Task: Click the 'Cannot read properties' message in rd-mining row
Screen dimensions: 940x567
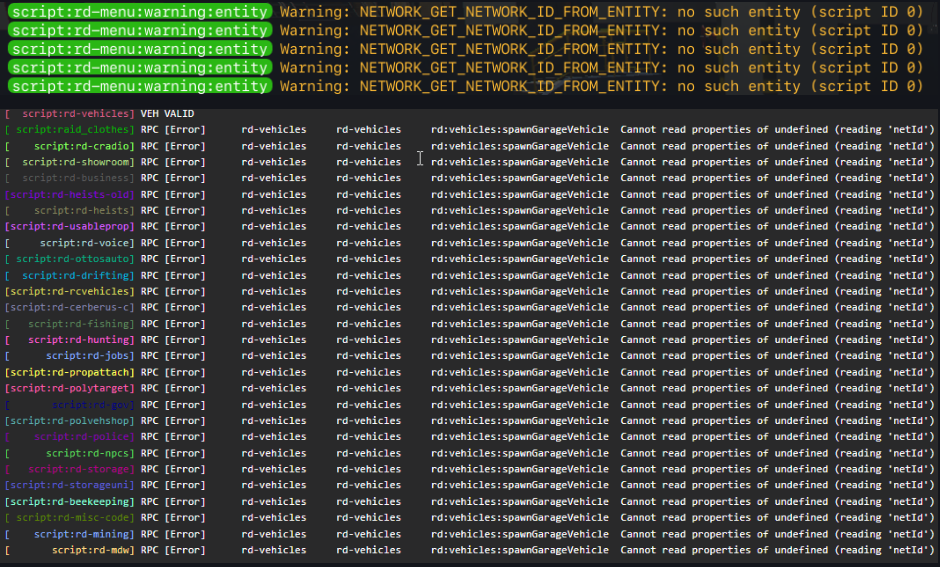Action: pyautogui.click(x=777, y=534)
